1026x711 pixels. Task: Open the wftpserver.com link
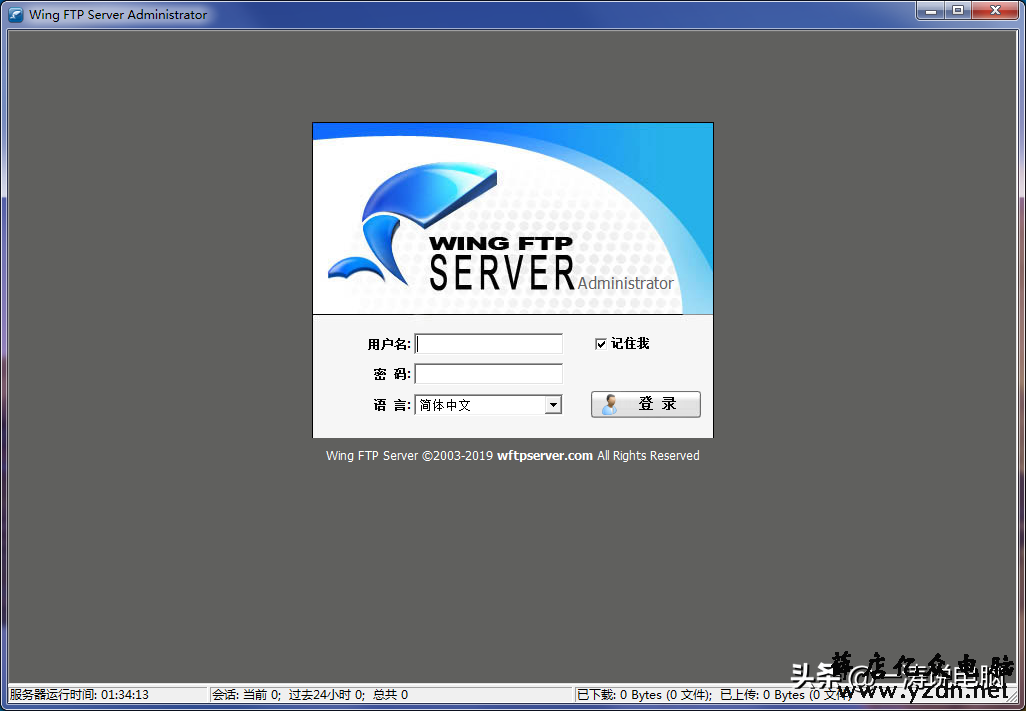pos(545,455)
